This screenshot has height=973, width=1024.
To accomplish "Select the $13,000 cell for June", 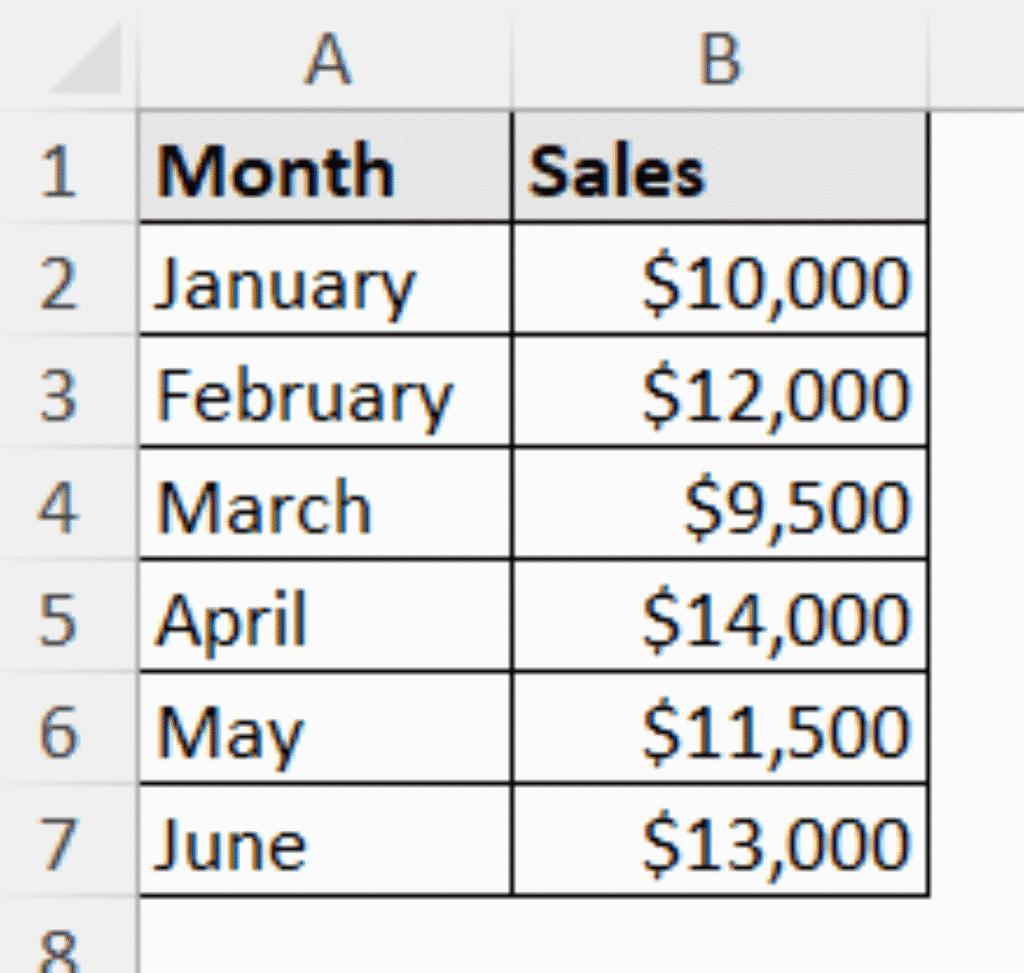I will [x=719, y=842].
